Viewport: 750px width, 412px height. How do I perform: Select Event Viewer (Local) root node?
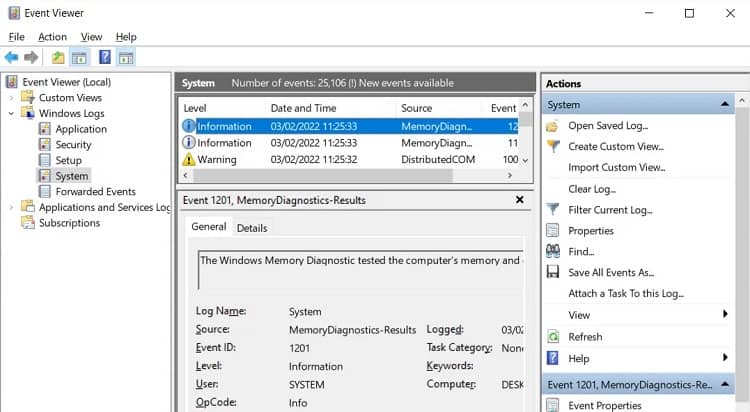(66, 82)
